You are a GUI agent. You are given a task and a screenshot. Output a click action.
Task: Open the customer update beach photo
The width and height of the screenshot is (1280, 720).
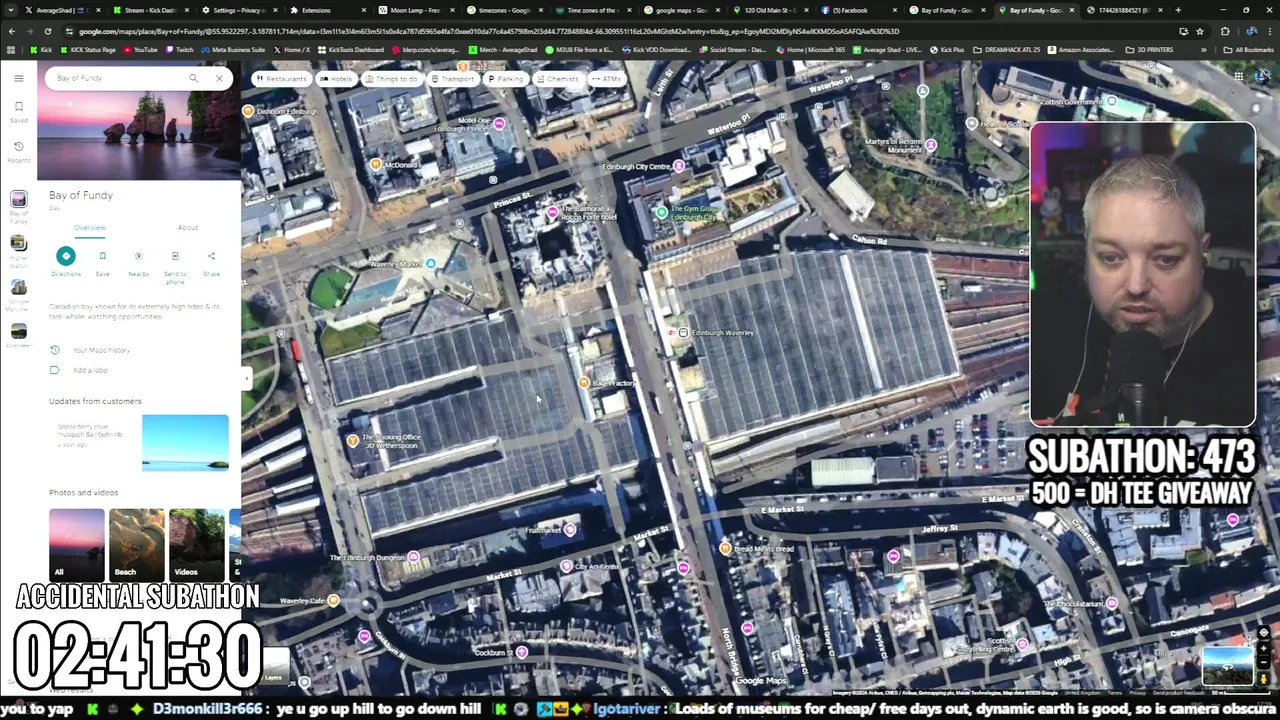(185, 442)
